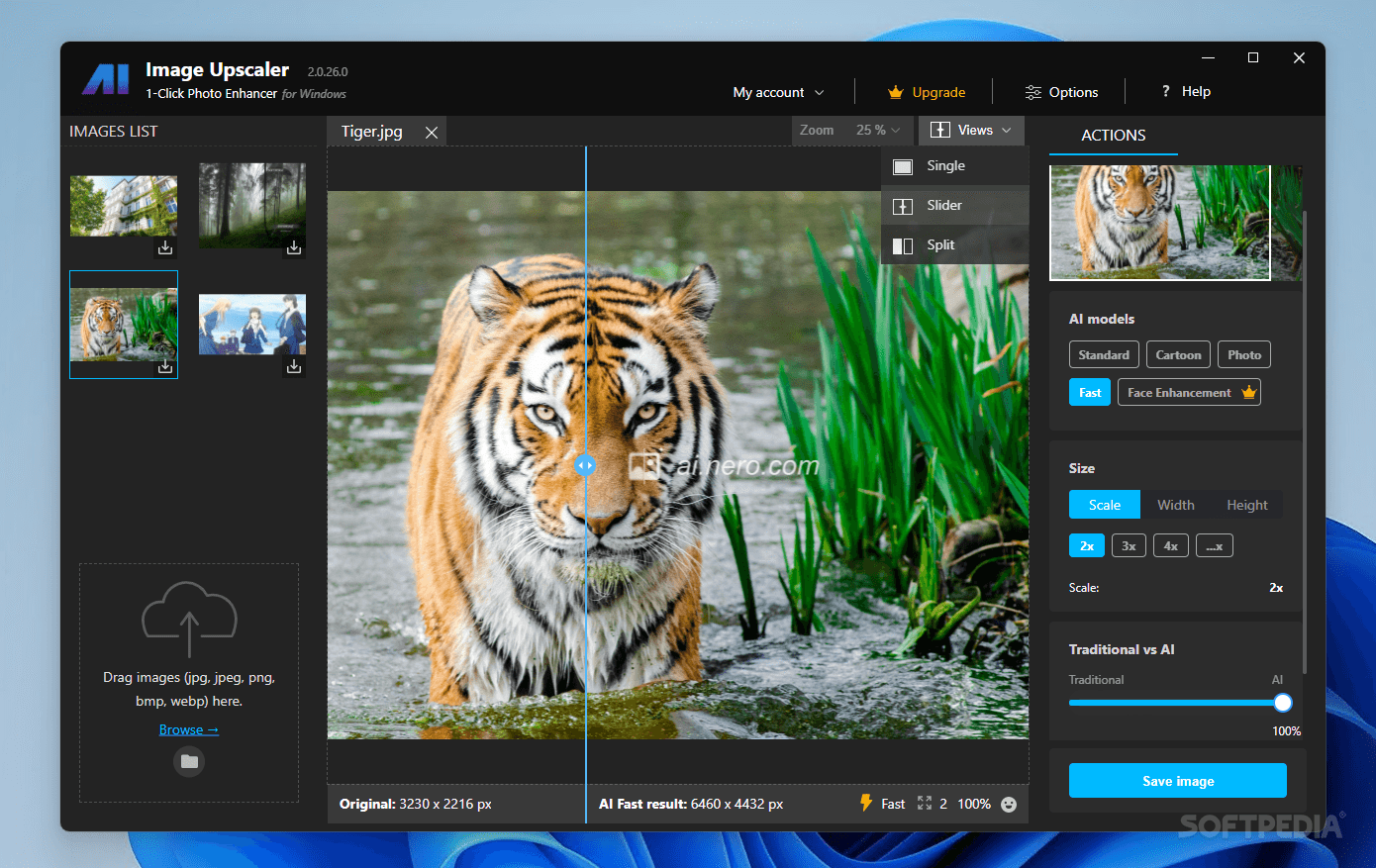
Task: Click the smiley face icon in status bar
Action: (1009, 804)
